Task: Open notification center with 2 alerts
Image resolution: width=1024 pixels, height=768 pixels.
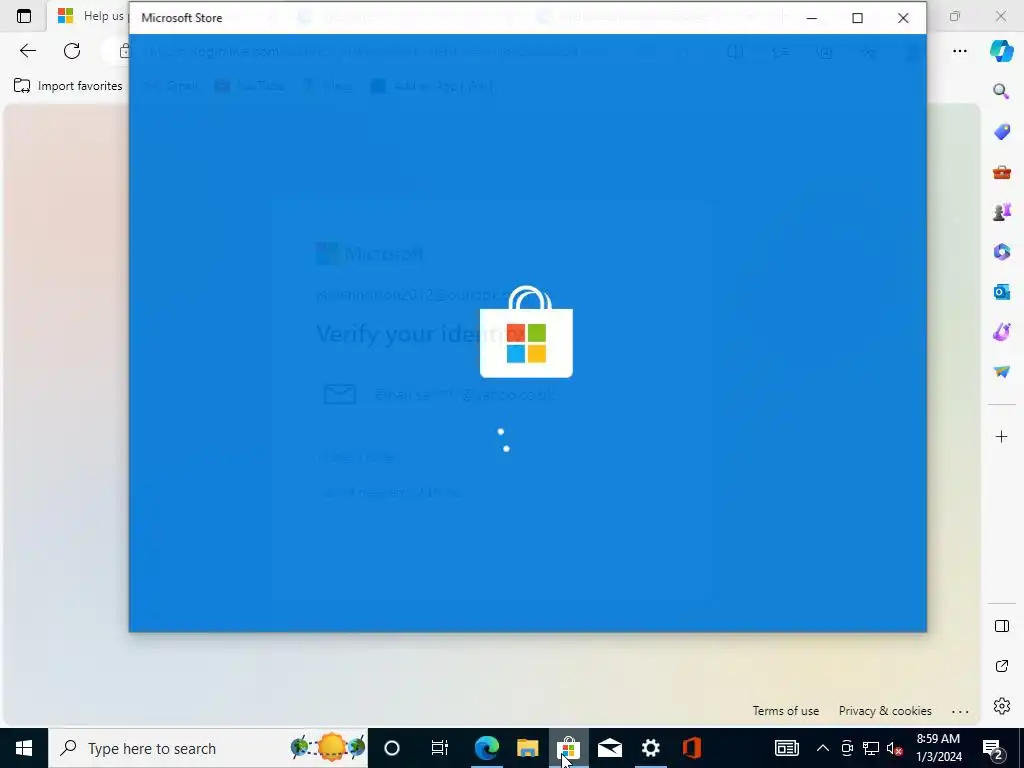Action: pyautogui.click(x=995, y=748)
